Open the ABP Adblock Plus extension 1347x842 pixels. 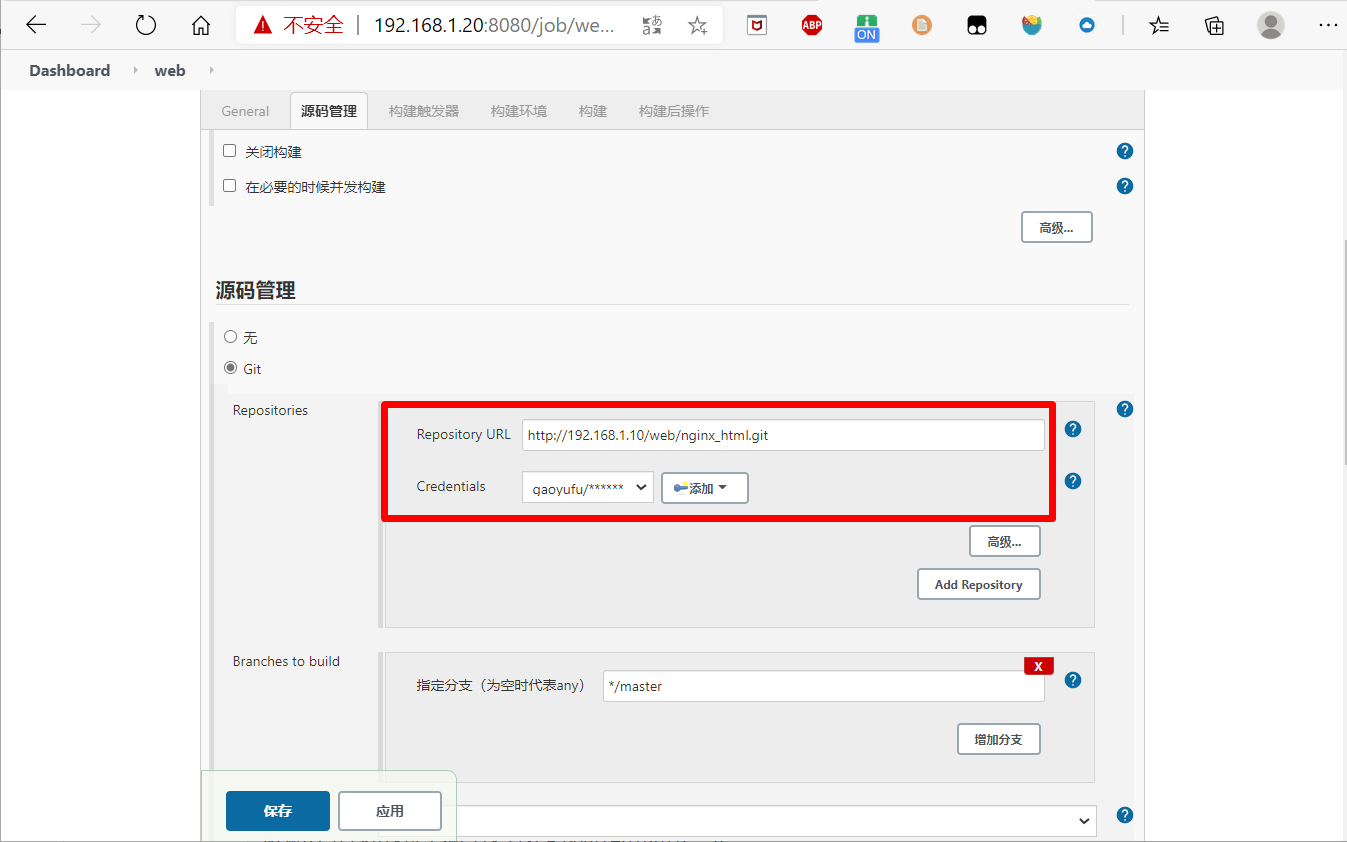812,25
